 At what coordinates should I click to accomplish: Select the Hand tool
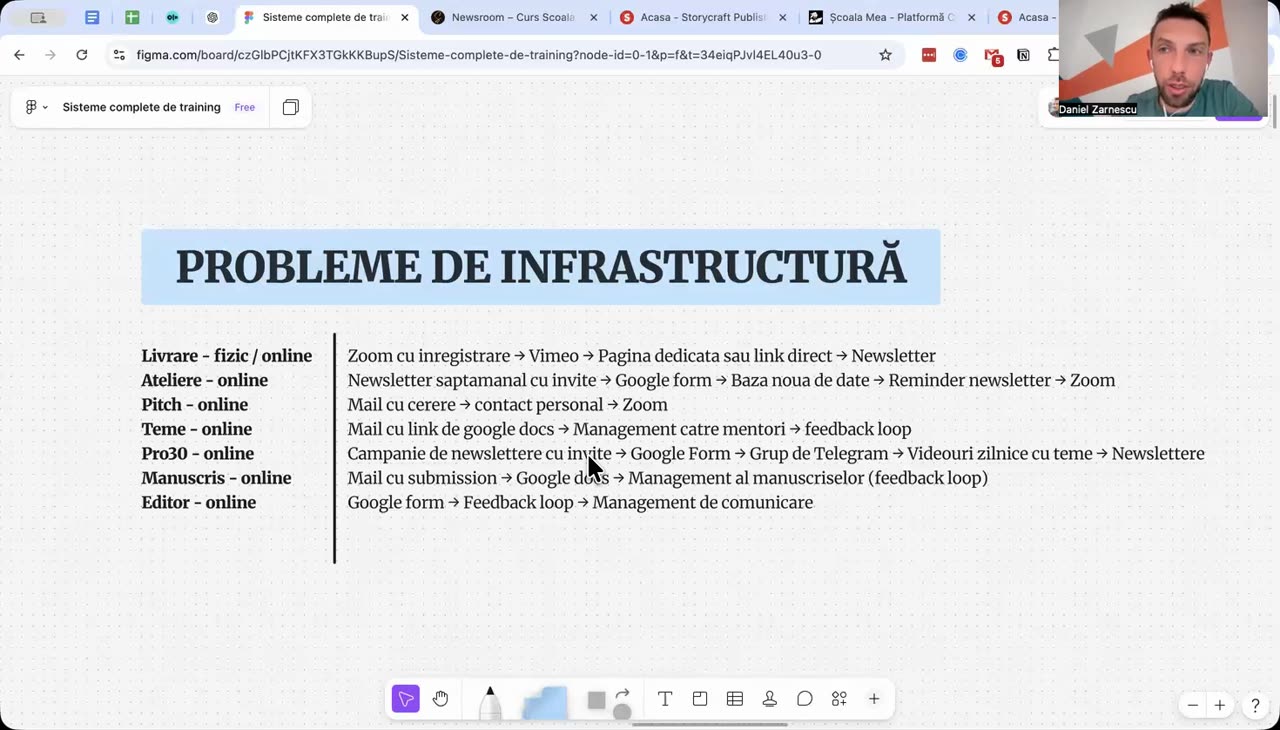(440, 699)
